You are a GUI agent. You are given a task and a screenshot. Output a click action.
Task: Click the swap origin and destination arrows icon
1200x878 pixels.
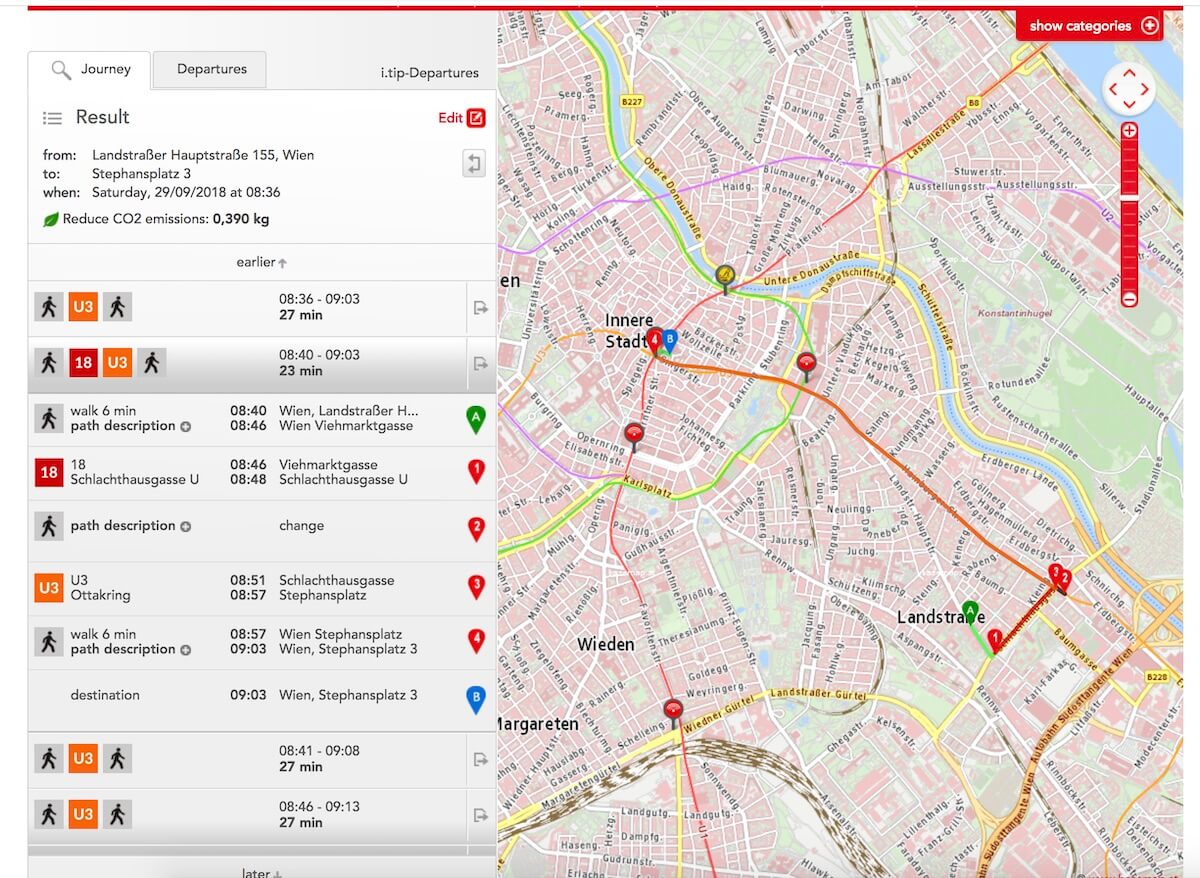coord(472,163)
